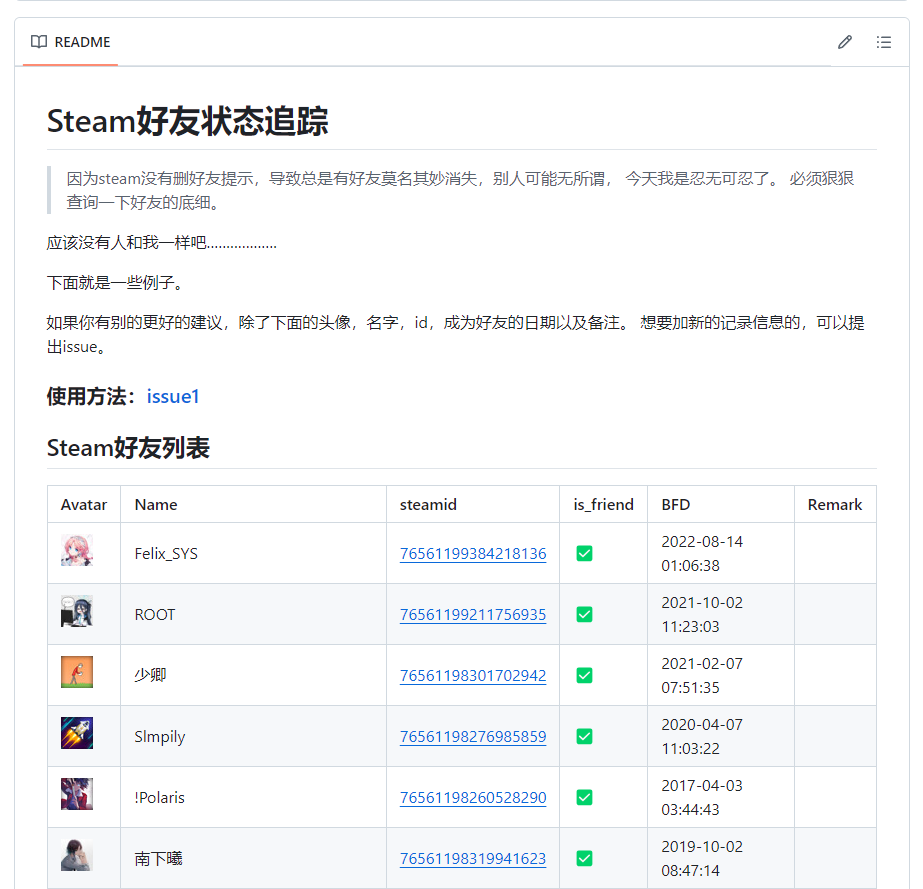Click the Remark column header

click(835, 505)
